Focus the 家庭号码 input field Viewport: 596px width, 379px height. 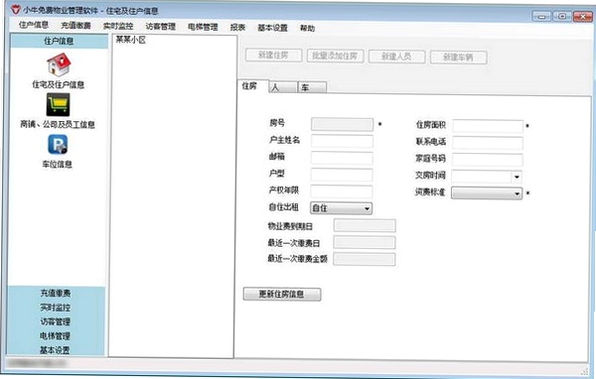click(x=487, y=160)
